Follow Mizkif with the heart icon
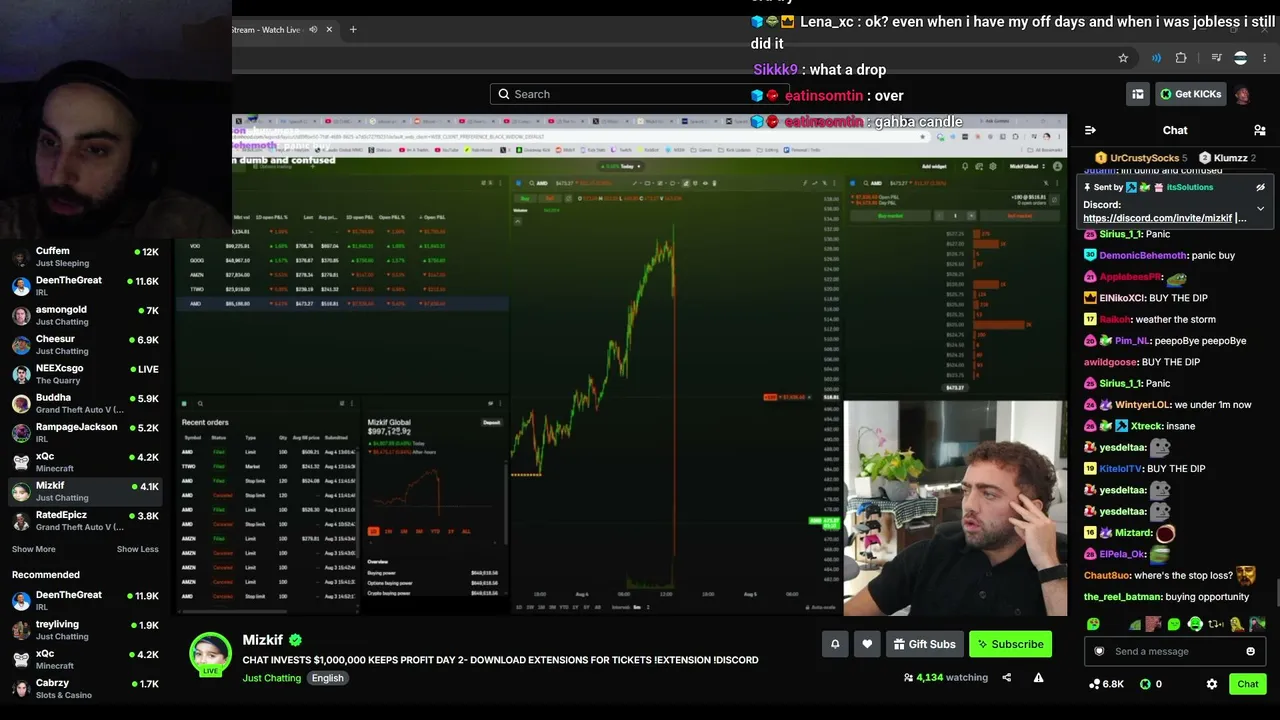The image size is (1280, 720). pos(867,644)
